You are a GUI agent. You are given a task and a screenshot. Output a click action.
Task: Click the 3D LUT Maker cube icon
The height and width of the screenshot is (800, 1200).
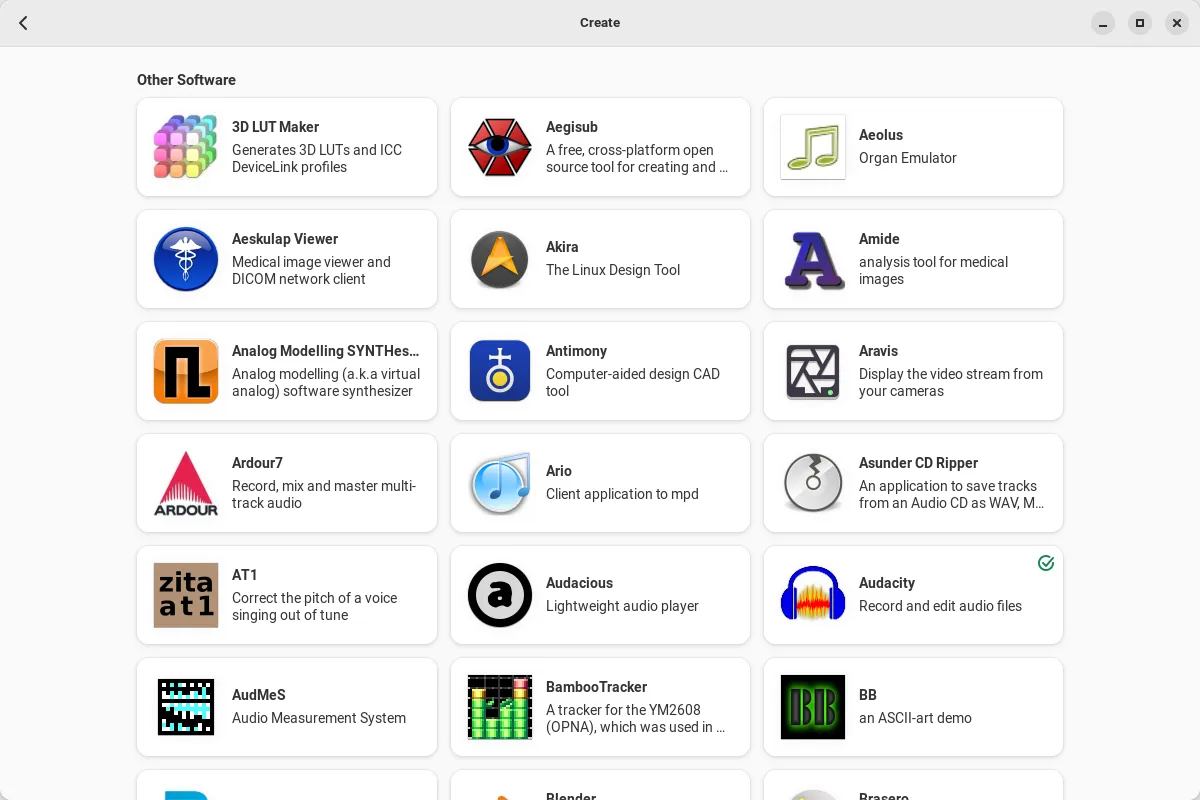click(186, 147)
